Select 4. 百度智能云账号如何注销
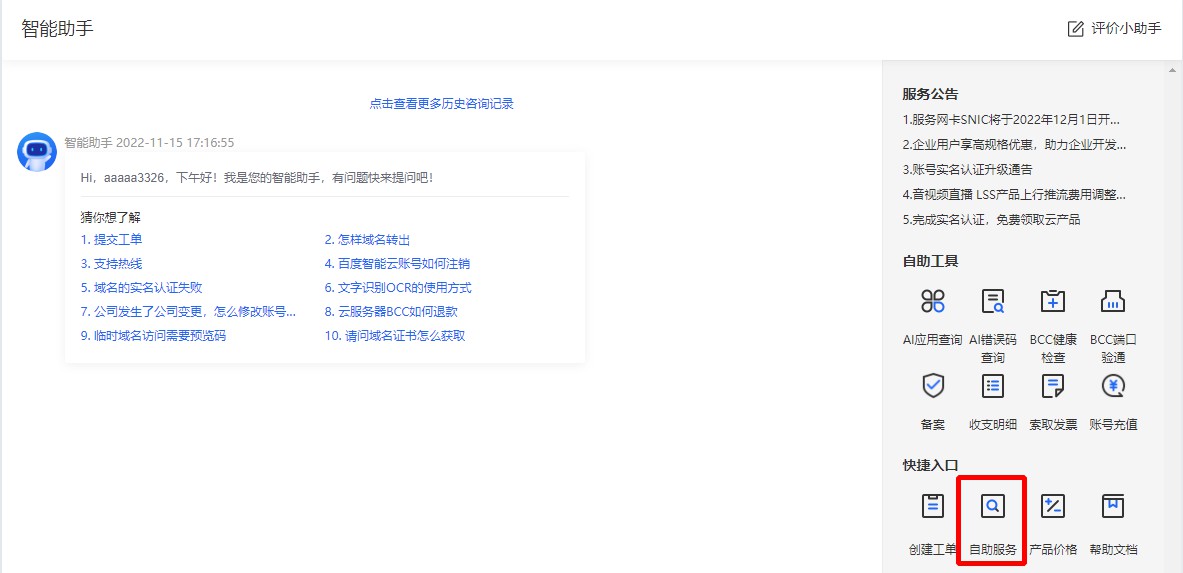Viewport: 1183px width, 573px height. [x=398, y=264]
